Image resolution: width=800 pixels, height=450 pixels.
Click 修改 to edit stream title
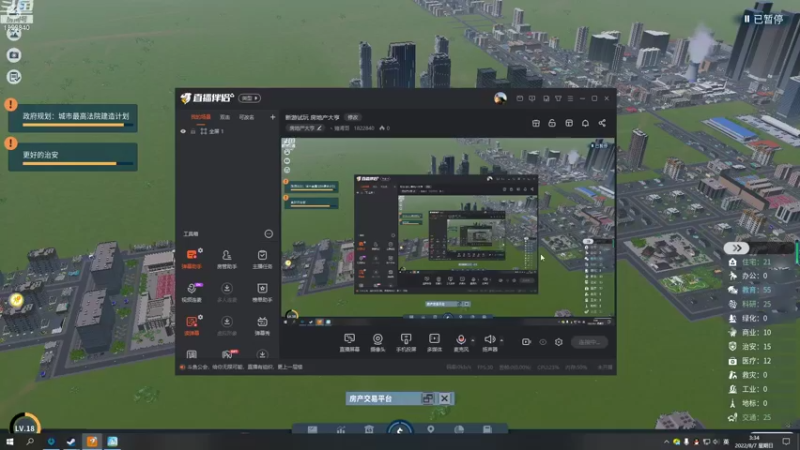pos(353,117)
